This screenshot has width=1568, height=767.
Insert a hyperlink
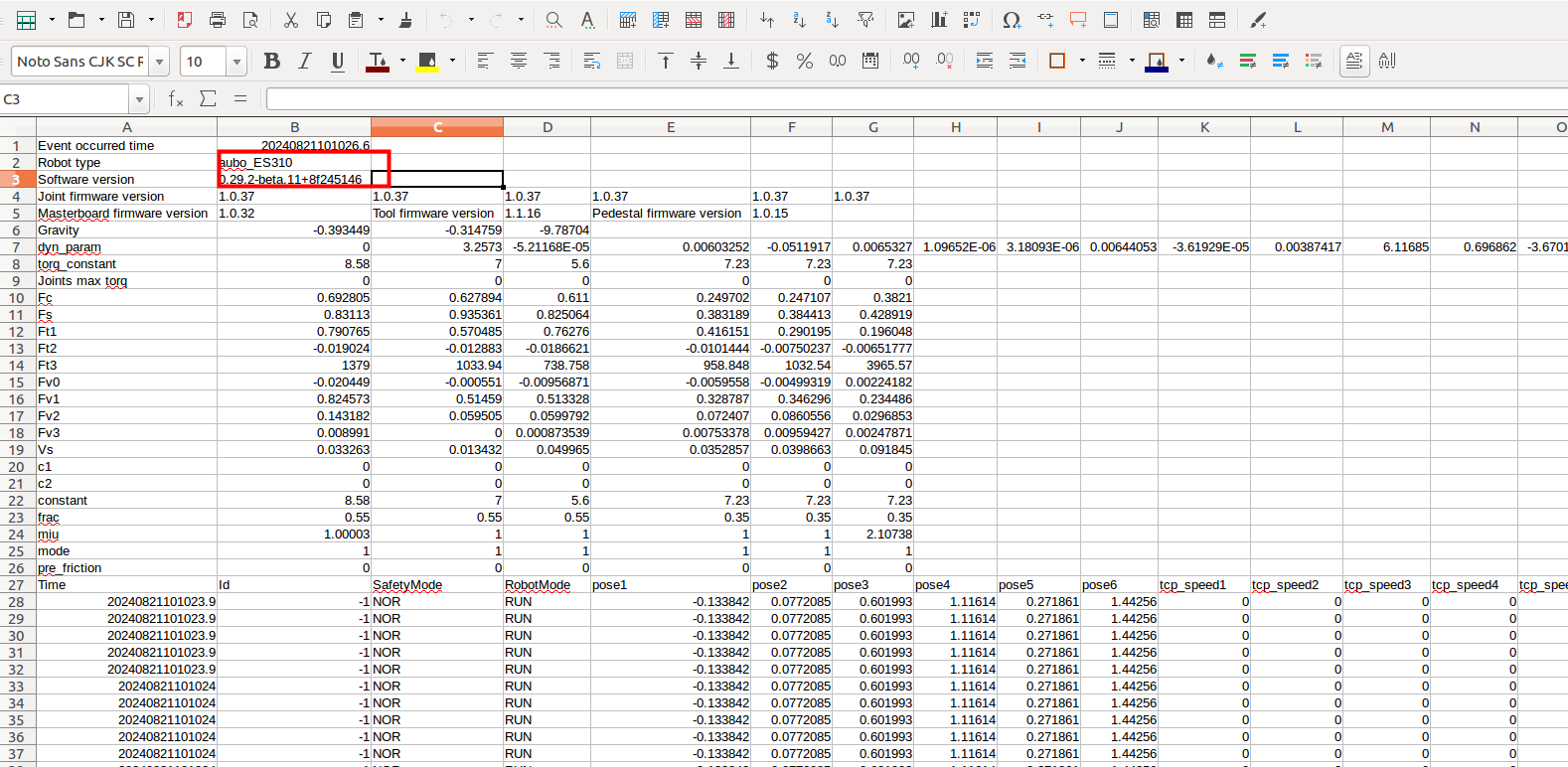click(1045, 20)
